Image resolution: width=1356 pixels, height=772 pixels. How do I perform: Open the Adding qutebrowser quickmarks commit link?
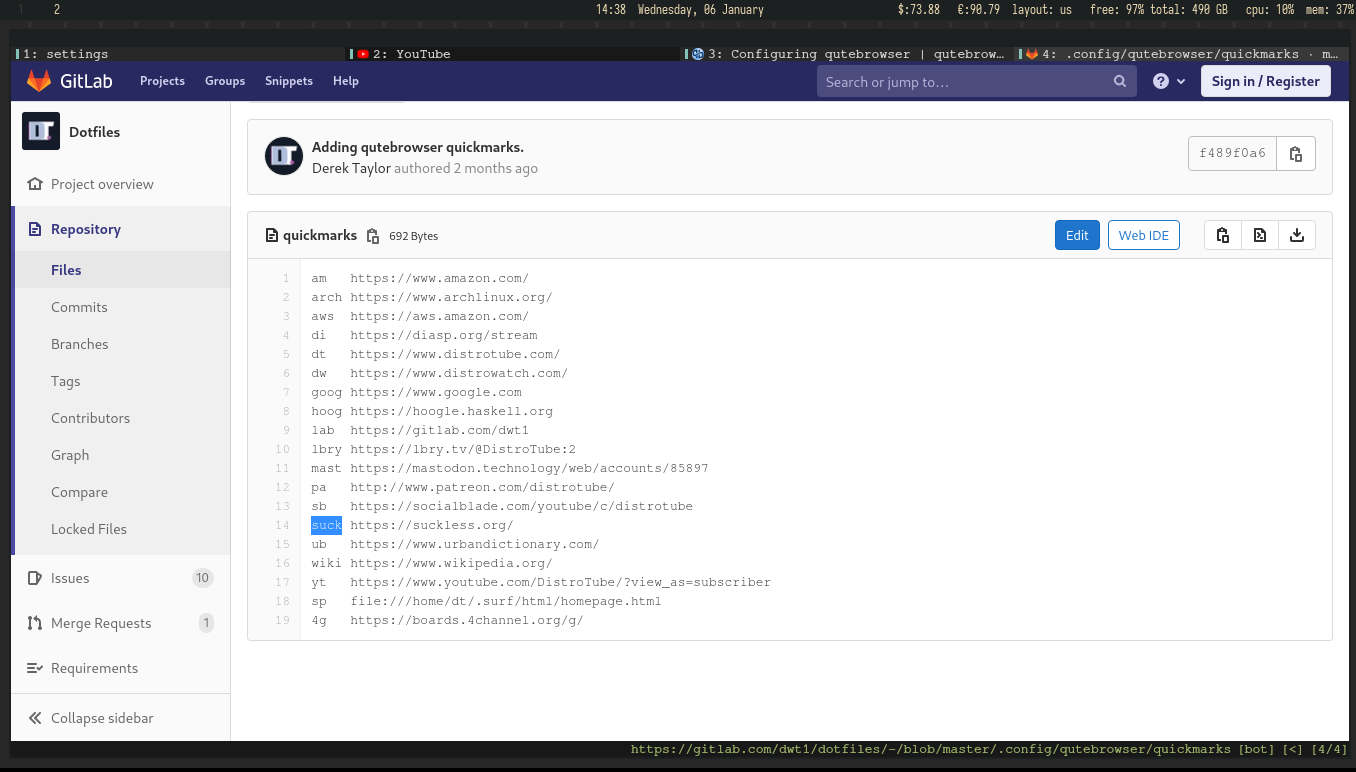[418, 147]
